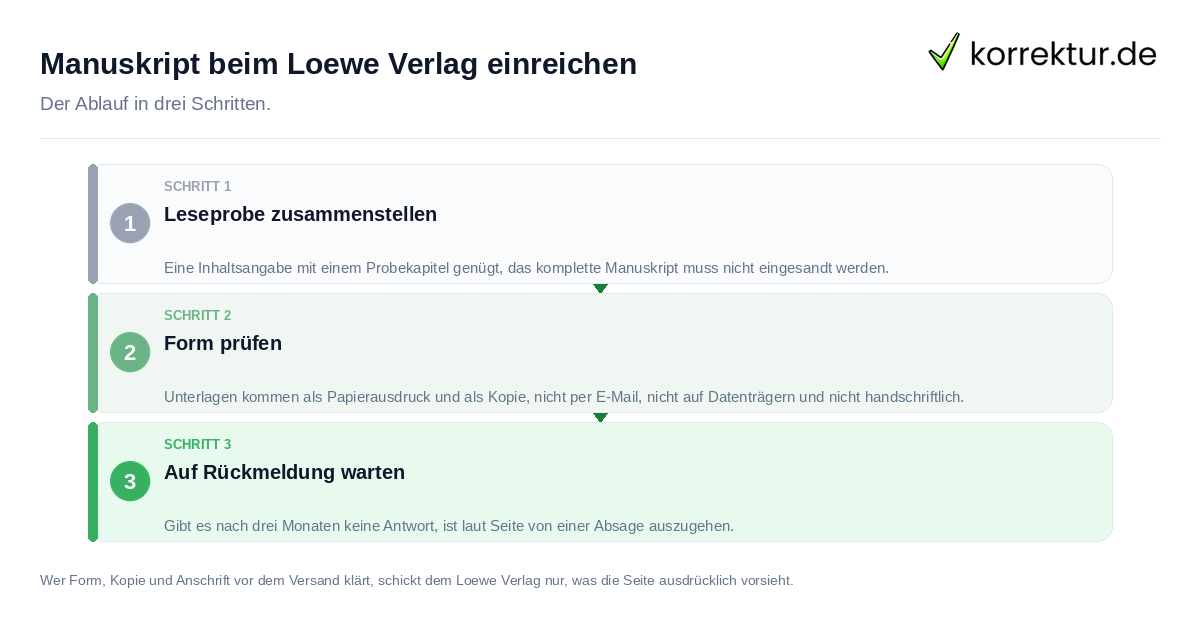The height and width of the screenshot is (630, 1200).
Task: Click the footer note starting 'Wer Form, Kopie'
Action: tap(417, 580)
